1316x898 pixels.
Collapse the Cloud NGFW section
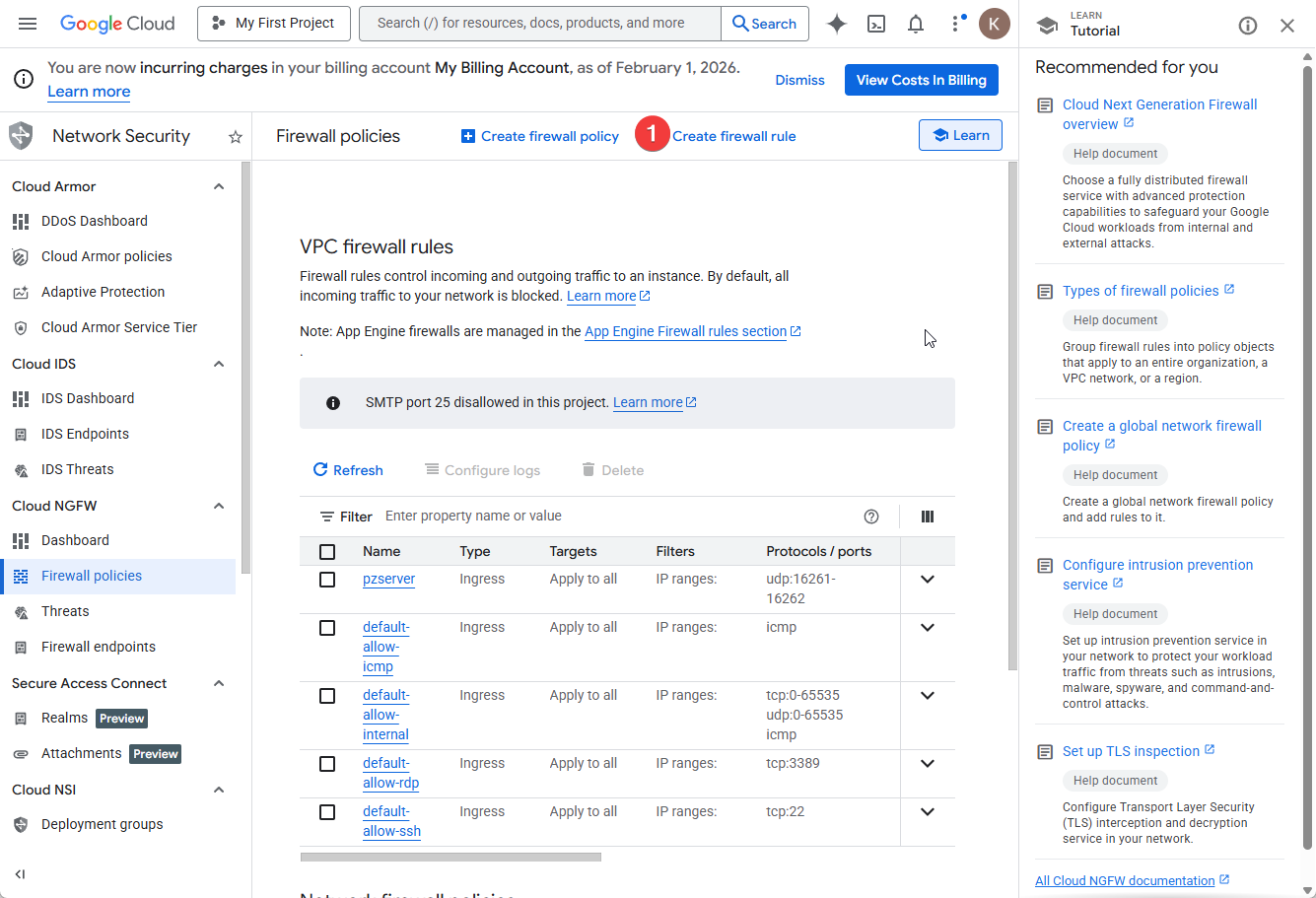(x=219, y=506)
